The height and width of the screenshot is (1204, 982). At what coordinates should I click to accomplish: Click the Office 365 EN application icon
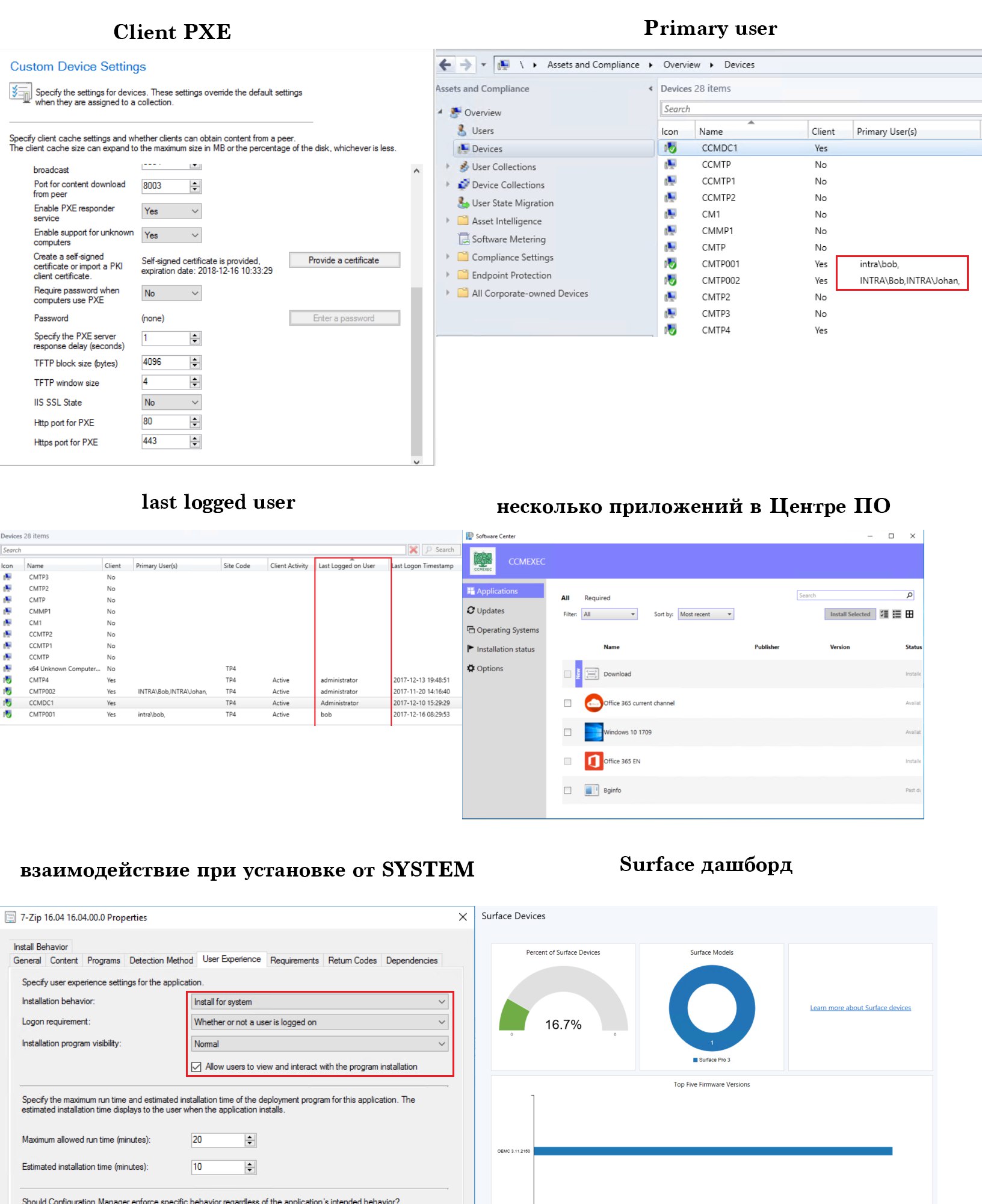[x=593, y=761]
